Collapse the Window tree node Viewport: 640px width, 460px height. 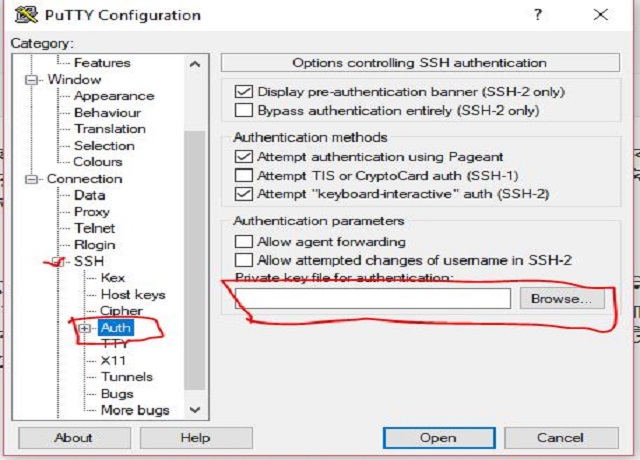point(31,80)
